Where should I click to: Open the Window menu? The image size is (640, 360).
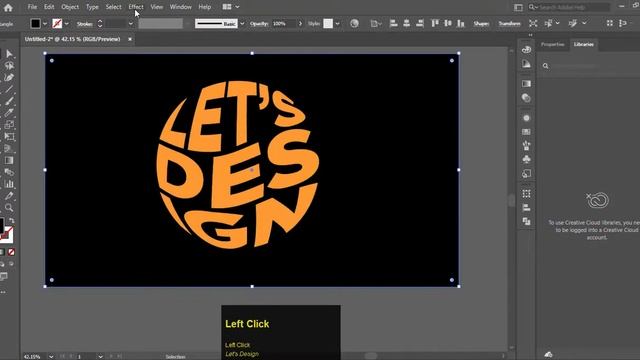coord(180,7)
